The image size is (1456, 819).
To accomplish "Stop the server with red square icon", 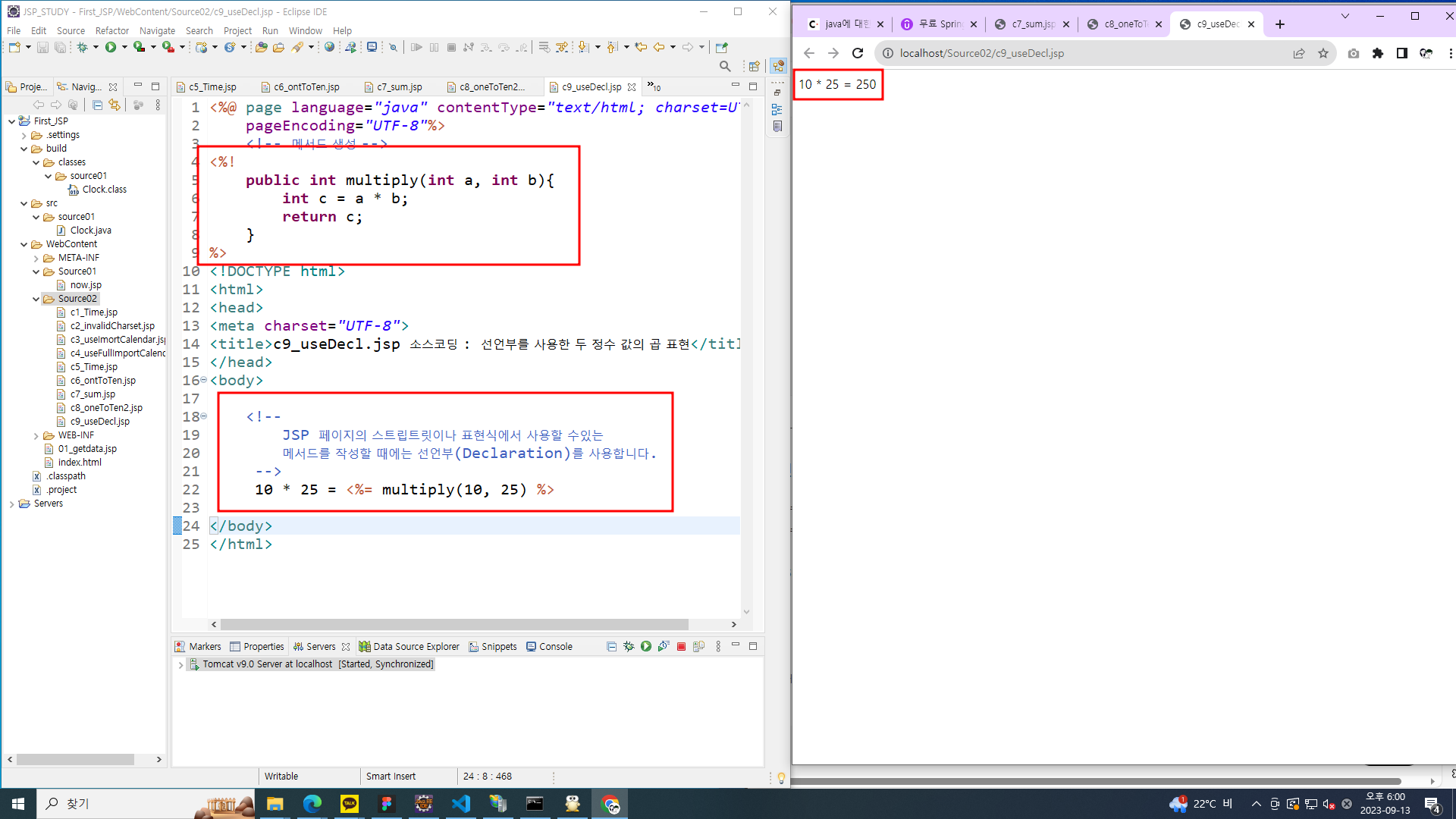I will 681,646.
